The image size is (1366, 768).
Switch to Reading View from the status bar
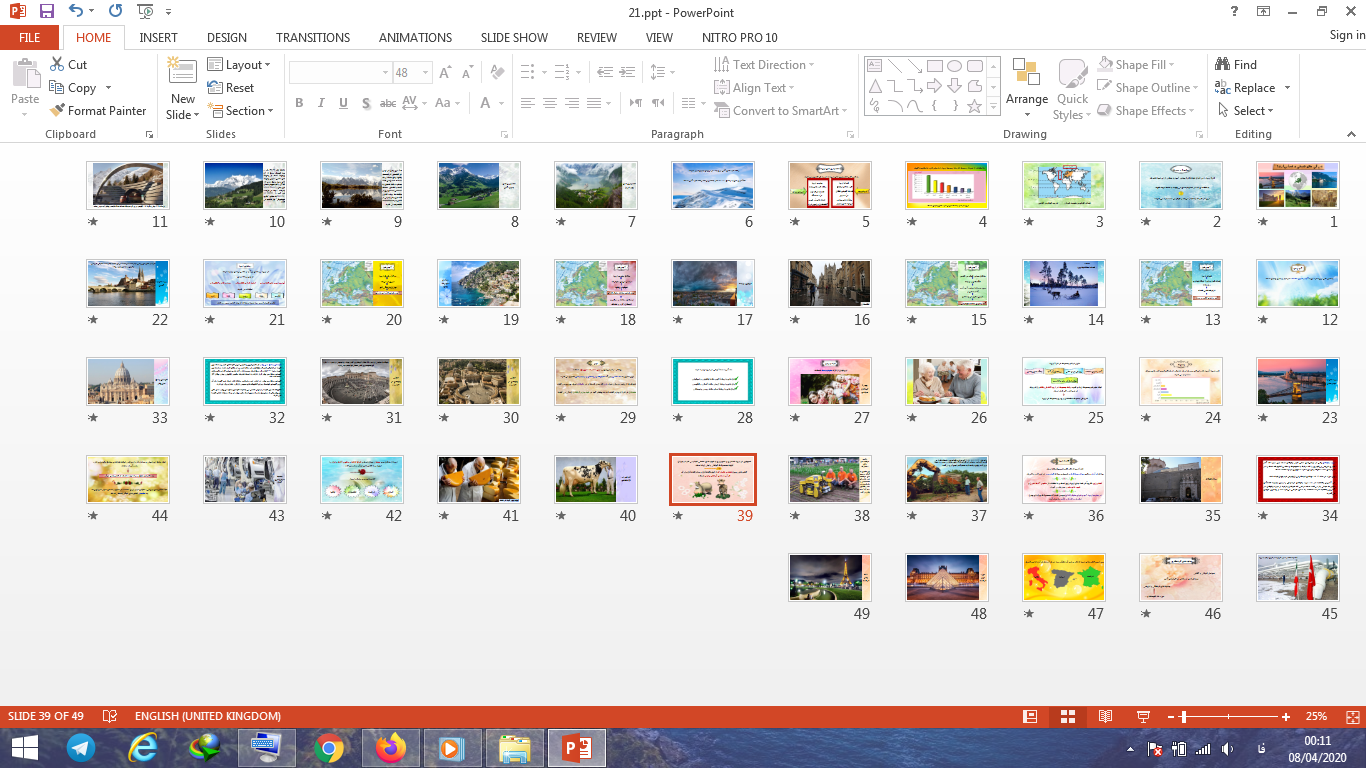[1105, 716]
